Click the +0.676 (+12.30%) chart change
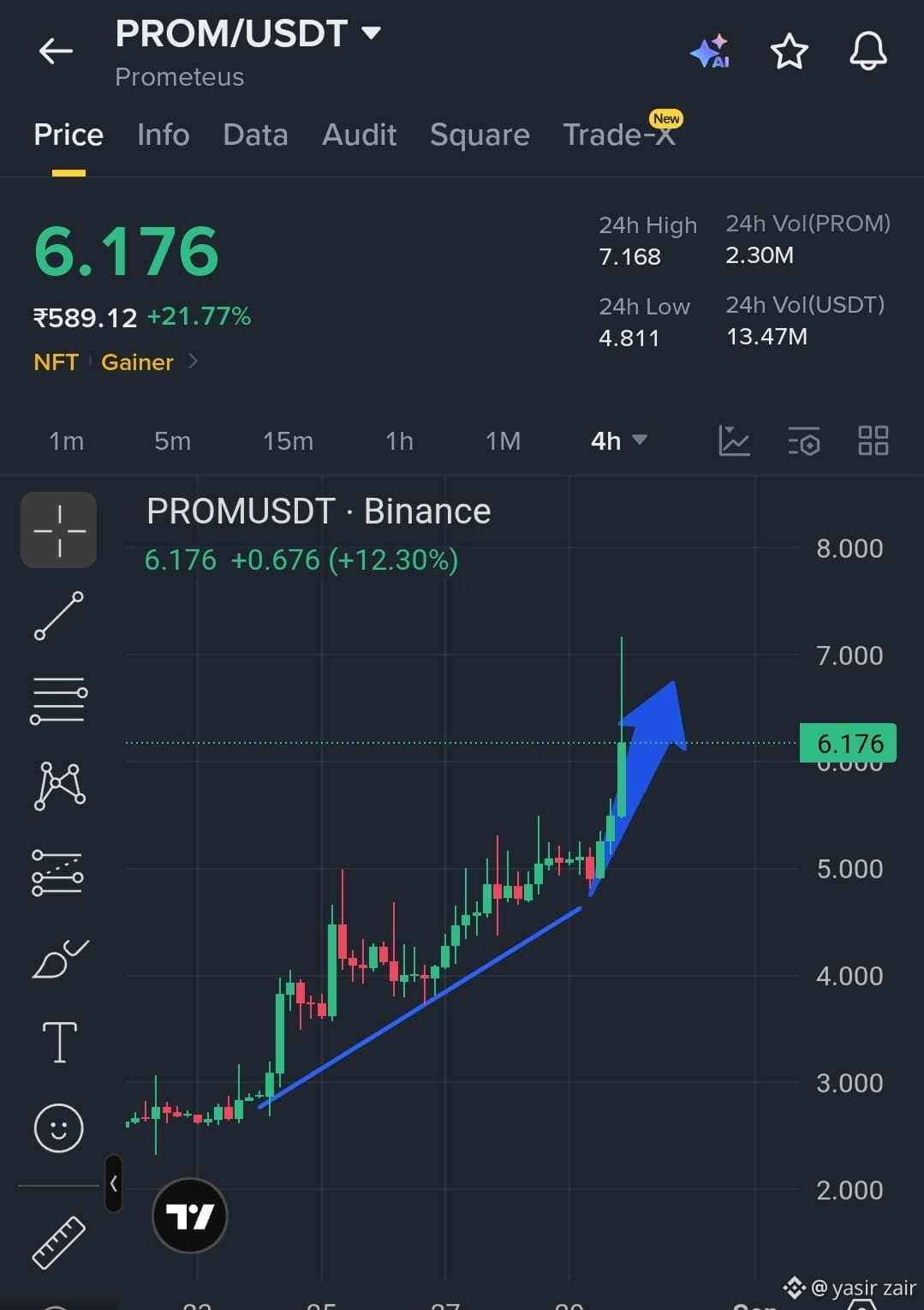Screen dimensions: 924x1310 click(x=344, y=559)
